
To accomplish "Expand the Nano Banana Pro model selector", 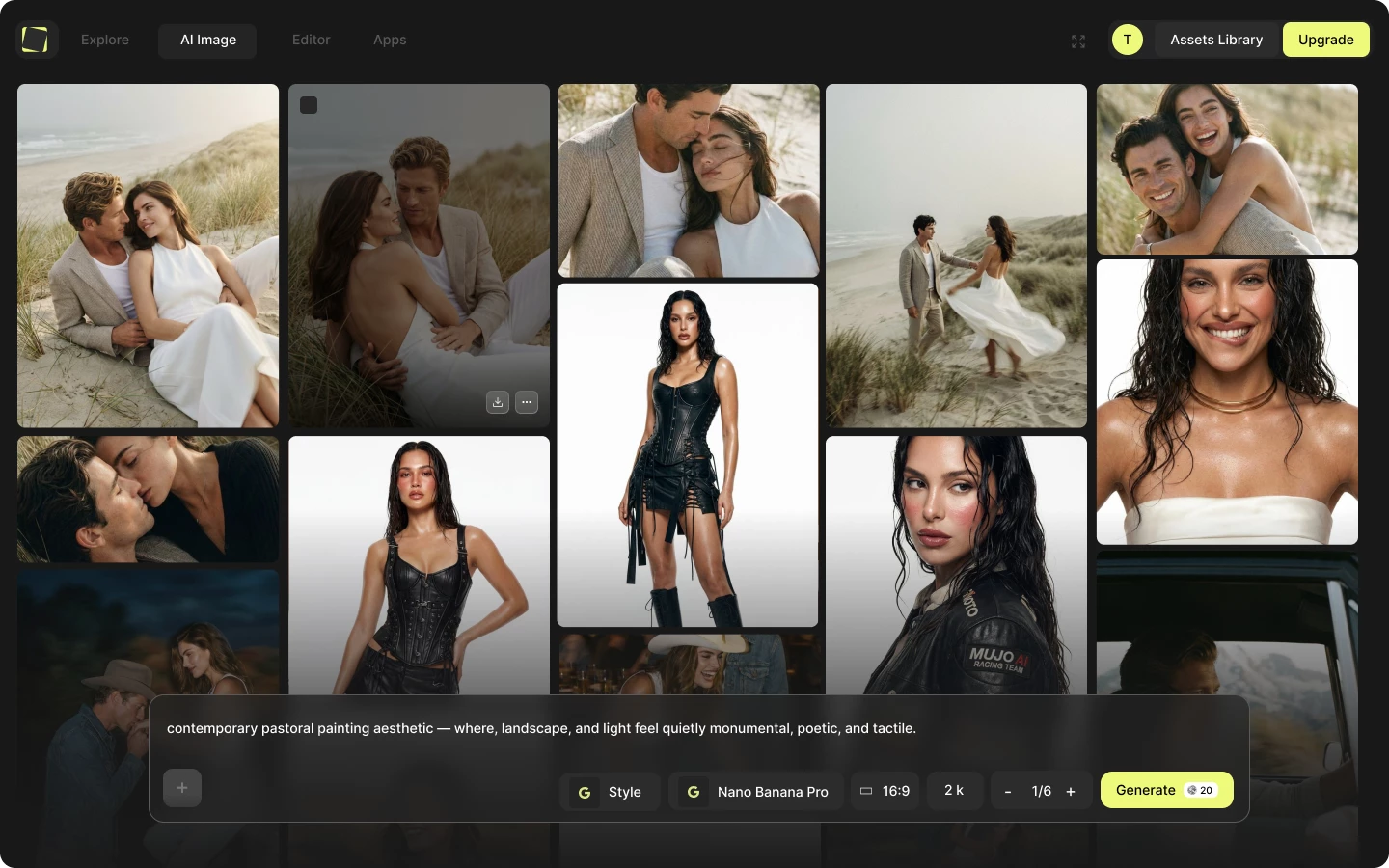I will click(756, 791).
